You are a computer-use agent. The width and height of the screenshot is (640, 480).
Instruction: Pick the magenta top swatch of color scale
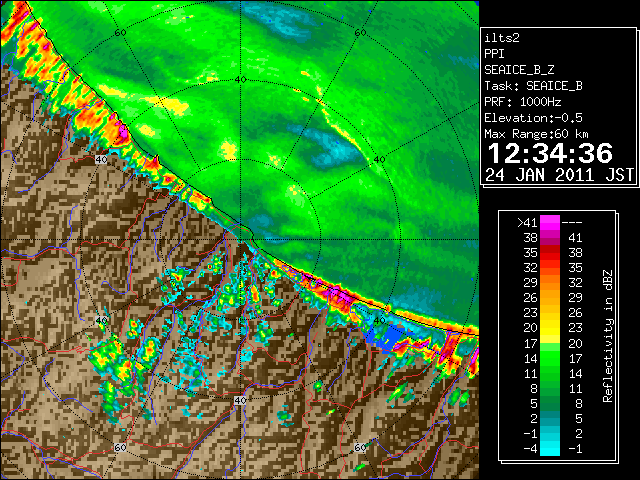550,222
